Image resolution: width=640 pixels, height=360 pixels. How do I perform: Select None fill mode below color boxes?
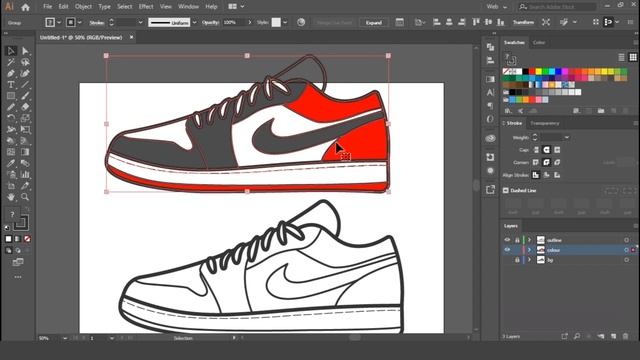coord(27,239)
